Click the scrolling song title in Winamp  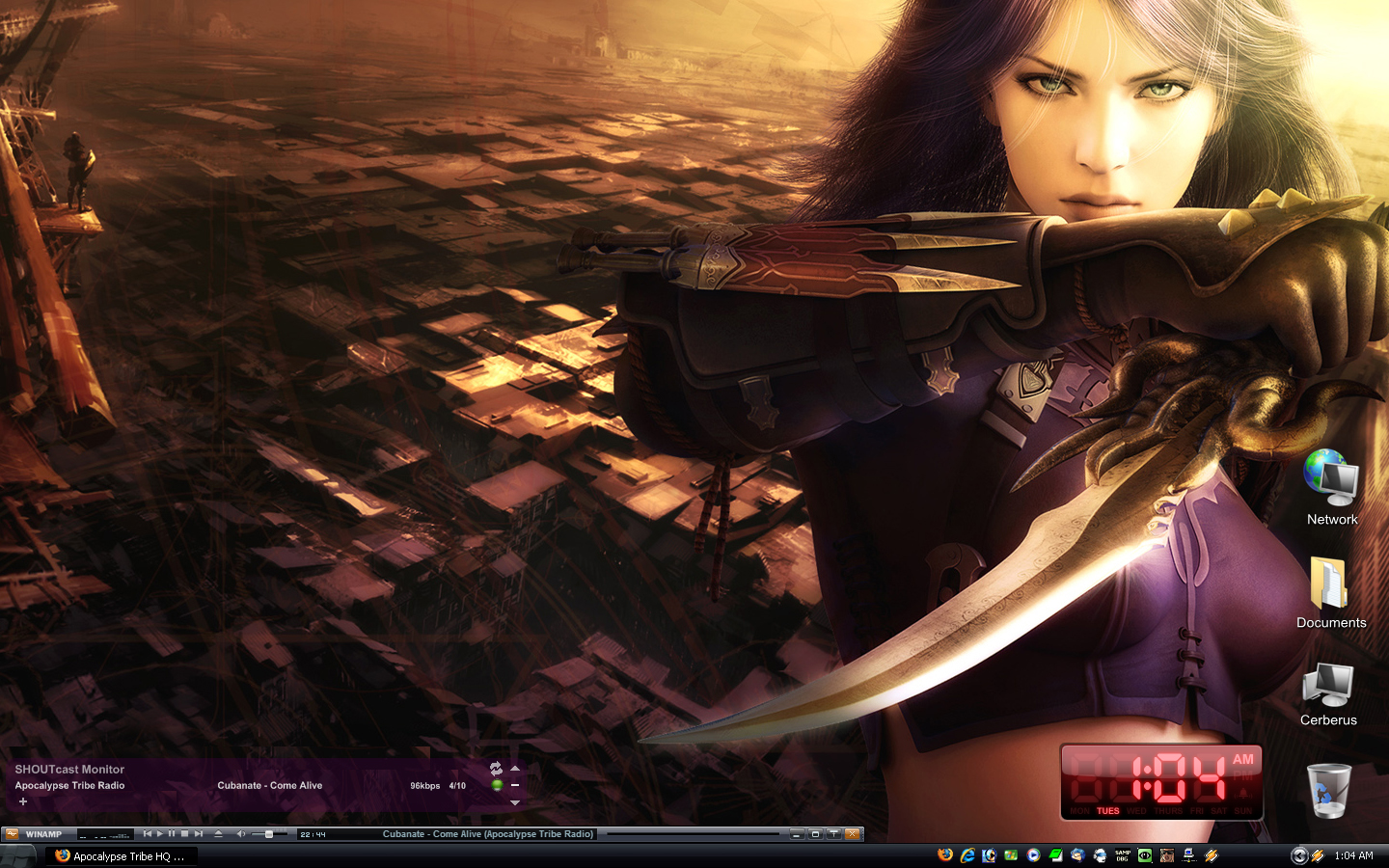(488, 834)
